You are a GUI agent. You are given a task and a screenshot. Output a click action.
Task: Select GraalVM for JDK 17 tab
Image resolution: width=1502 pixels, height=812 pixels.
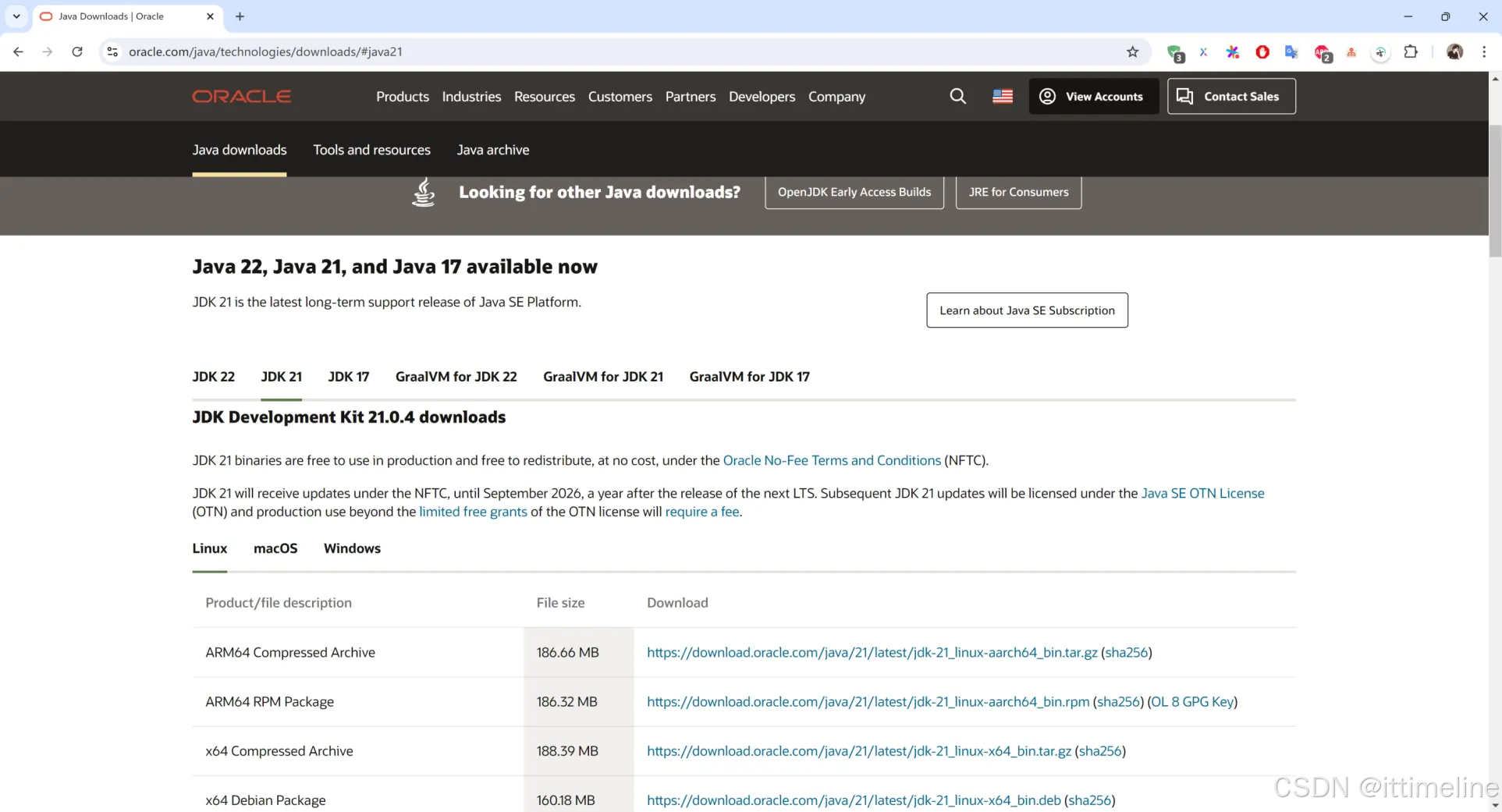tap(750, 377)
